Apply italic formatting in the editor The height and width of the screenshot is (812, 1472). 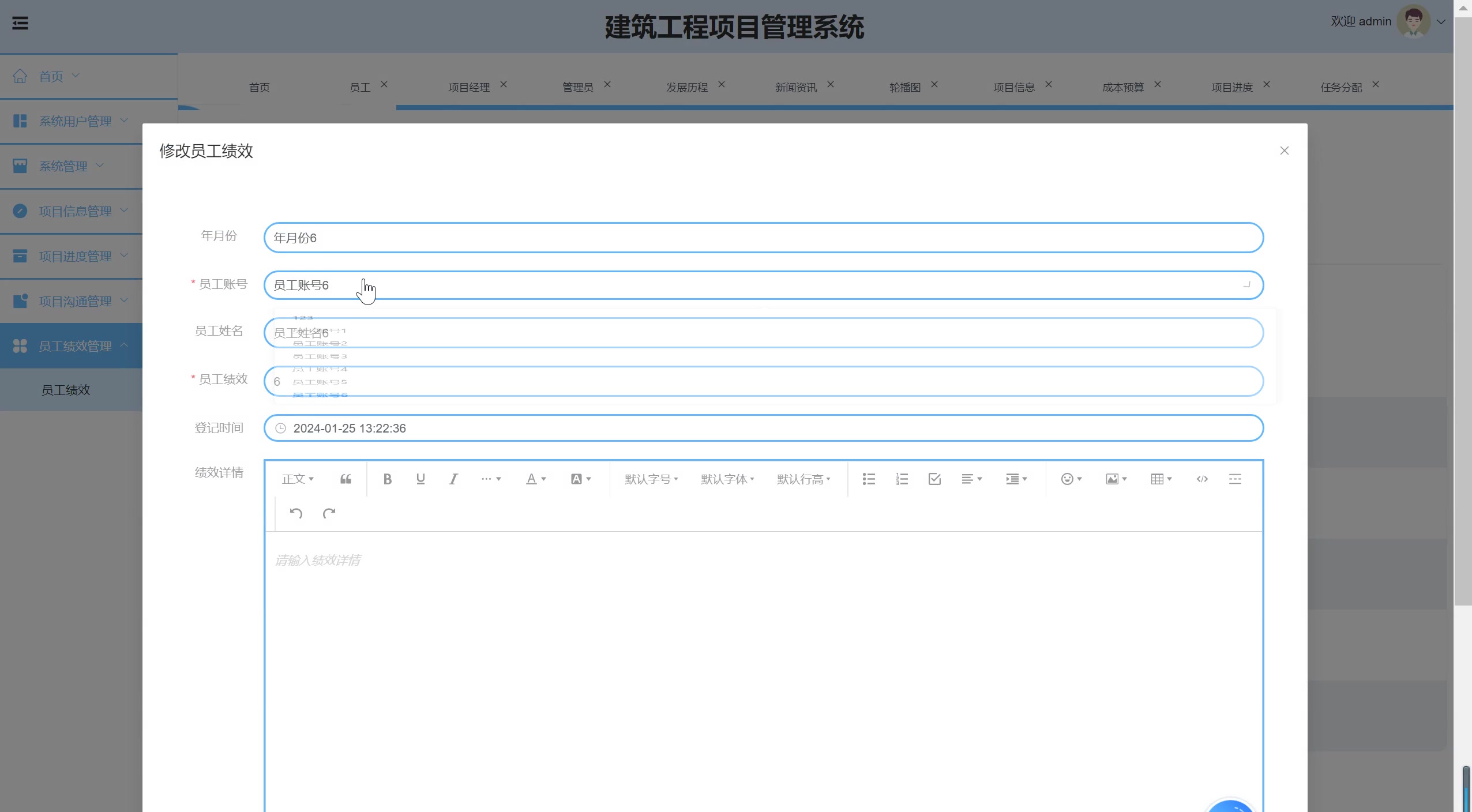[453, 479]
